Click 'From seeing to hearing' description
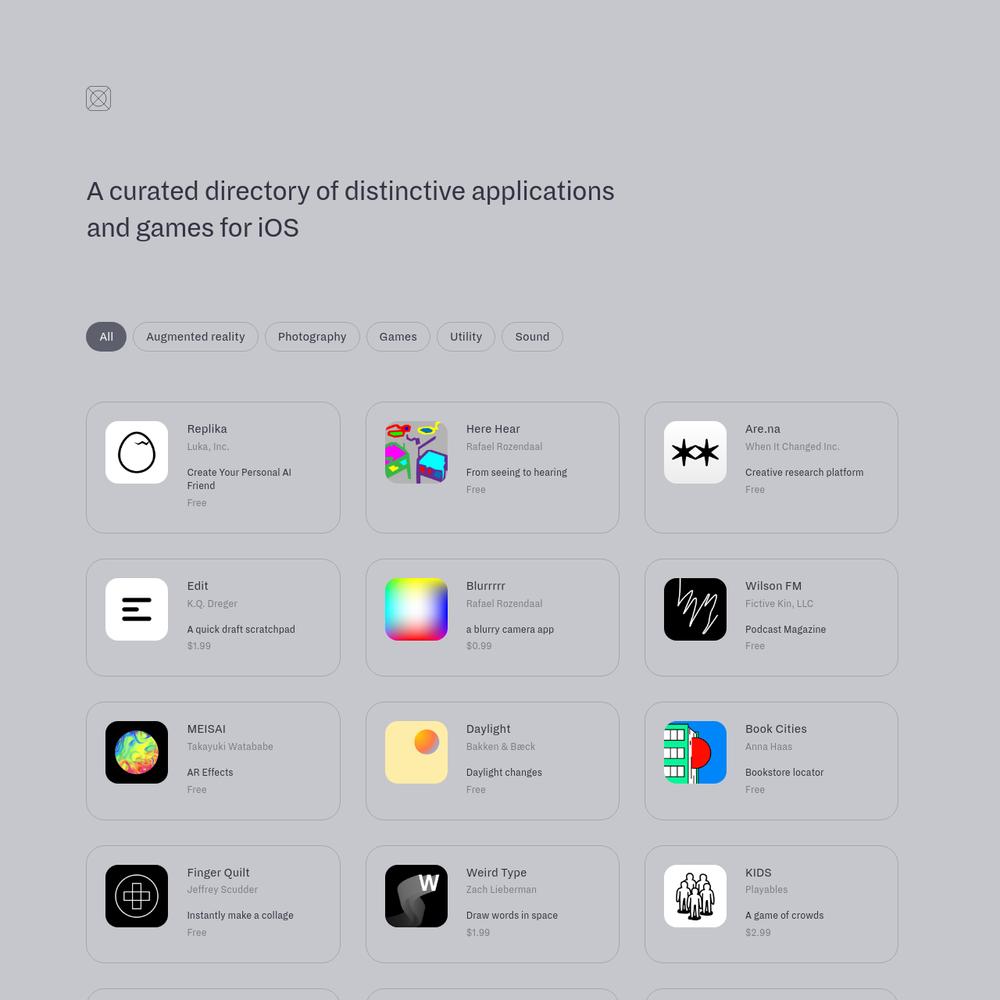This screenshot has width=1000, height=1000. point(517,472)
